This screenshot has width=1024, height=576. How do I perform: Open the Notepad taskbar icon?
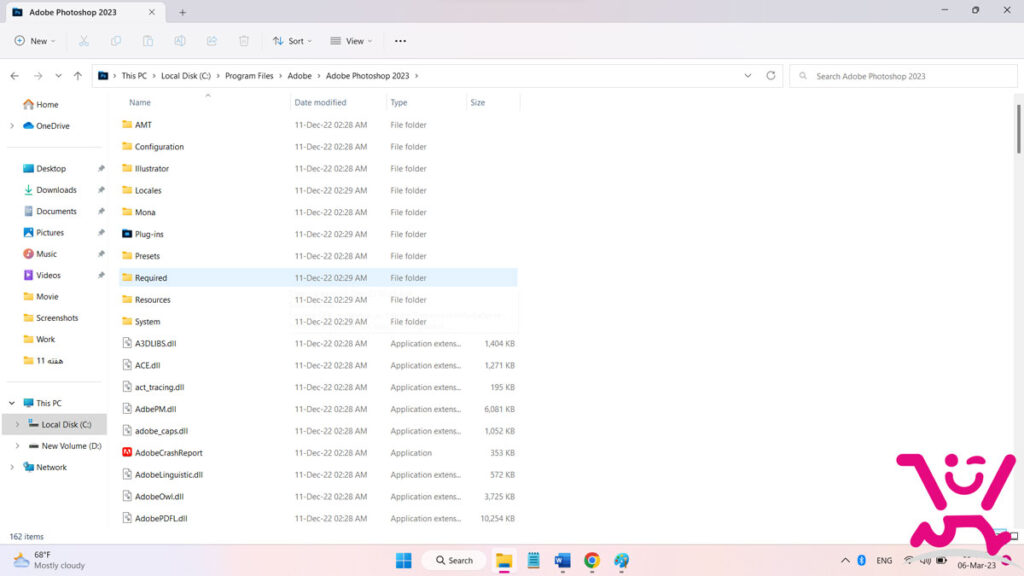(534, 560)
